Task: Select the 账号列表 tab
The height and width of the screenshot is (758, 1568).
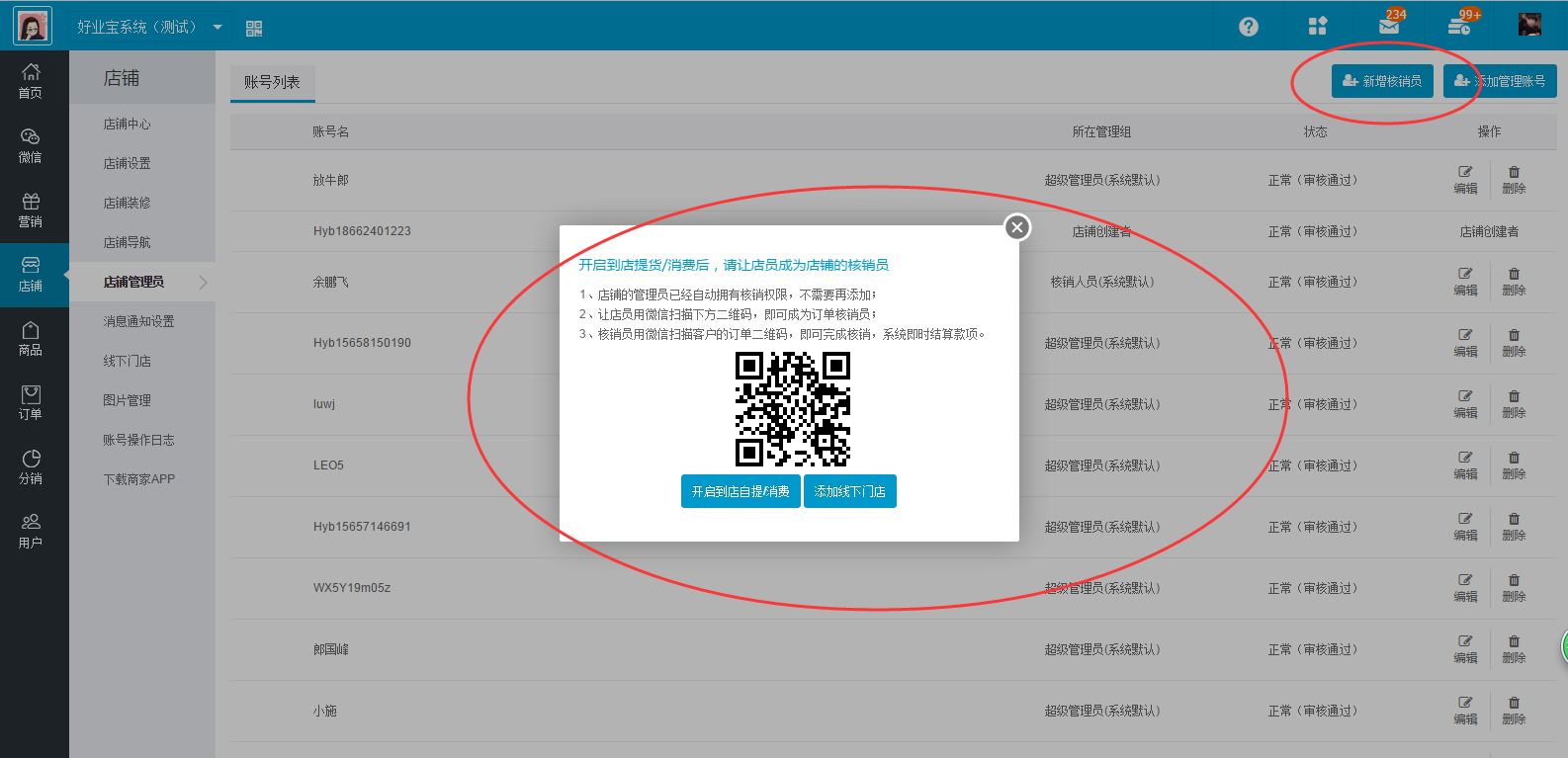Action: (272, 82)
